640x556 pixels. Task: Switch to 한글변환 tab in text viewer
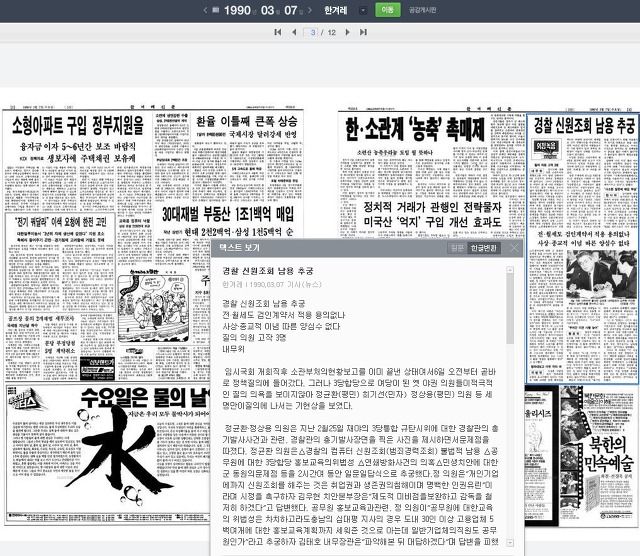(484, 248)
